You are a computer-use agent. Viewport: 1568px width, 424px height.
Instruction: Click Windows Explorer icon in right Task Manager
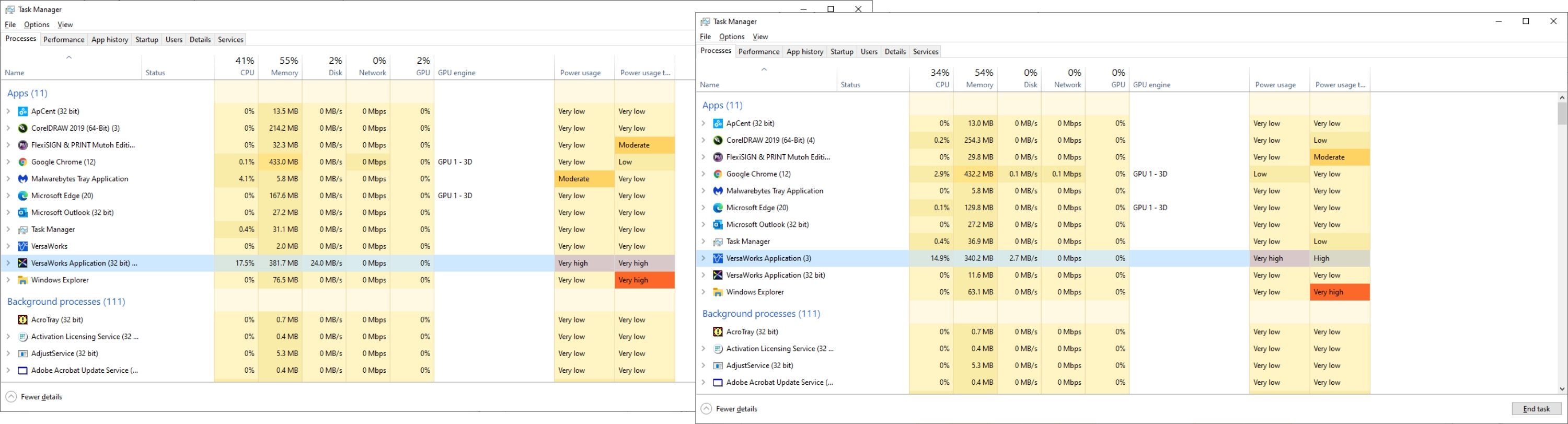click(x=718, y=292)
